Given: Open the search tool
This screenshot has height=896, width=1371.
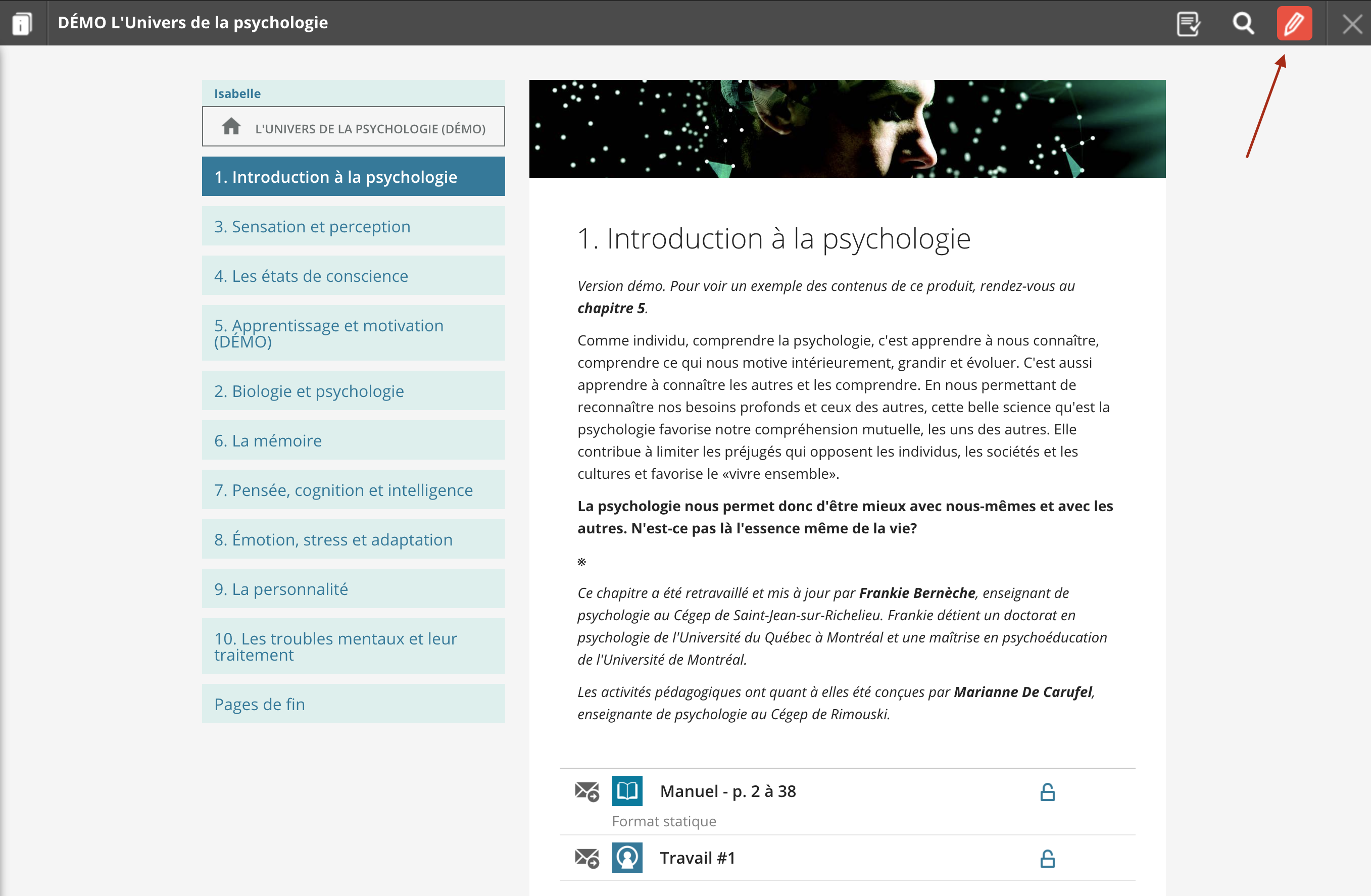Looking at the screenshot, I should point(1243,24).
